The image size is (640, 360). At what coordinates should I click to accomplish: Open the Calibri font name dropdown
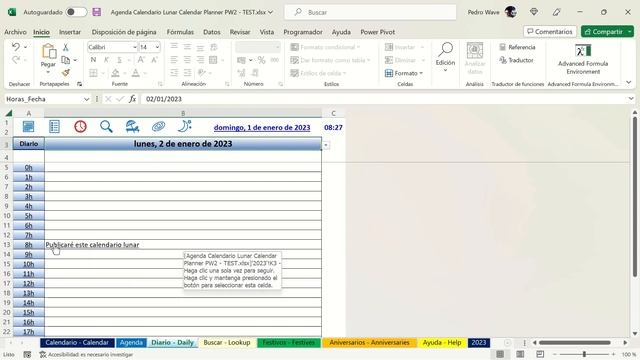tap(135, 47)
